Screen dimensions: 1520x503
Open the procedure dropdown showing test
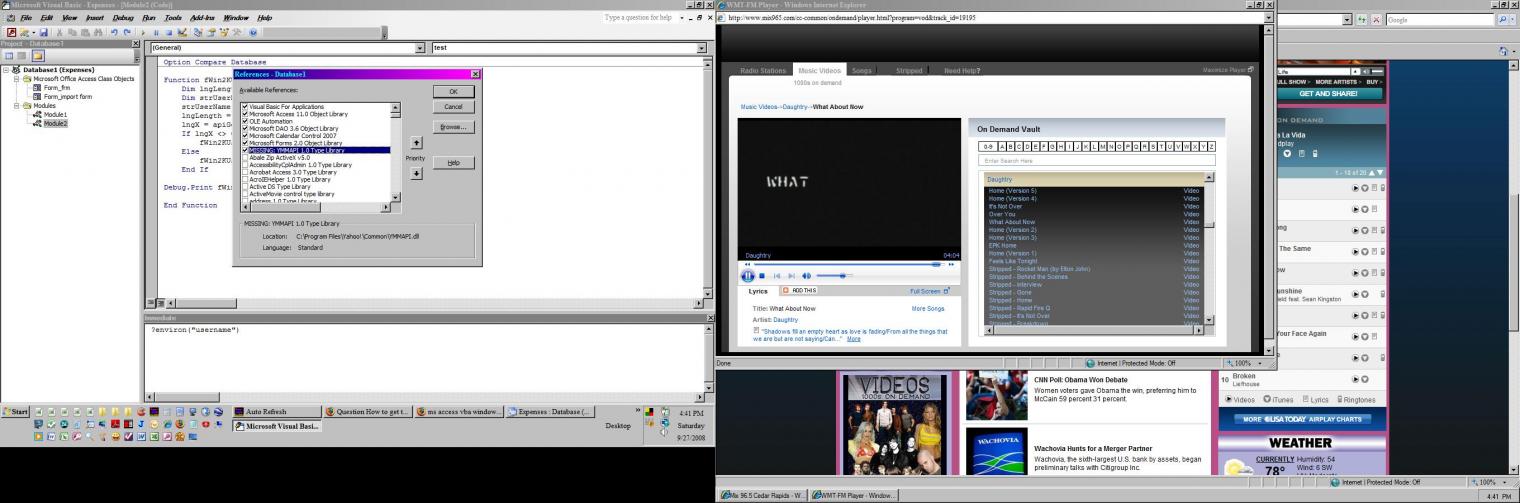click(701, 47)
